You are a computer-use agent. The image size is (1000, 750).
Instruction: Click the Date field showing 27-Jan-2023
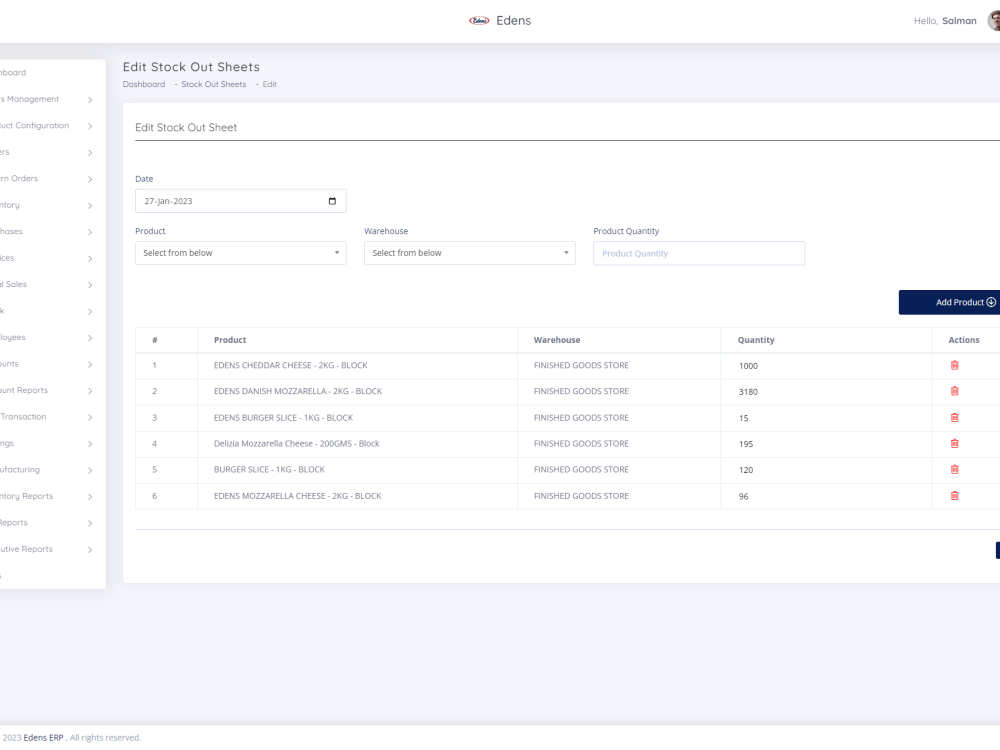(x=240, y=201)
